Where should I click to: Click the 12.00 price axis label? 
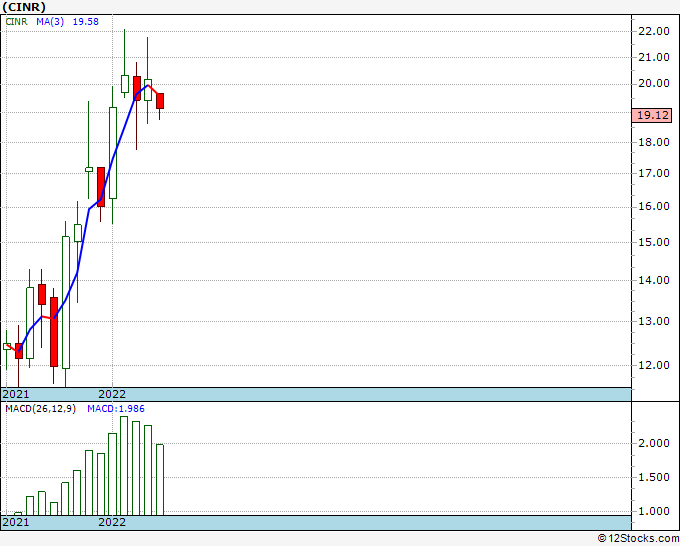(654, 365)
